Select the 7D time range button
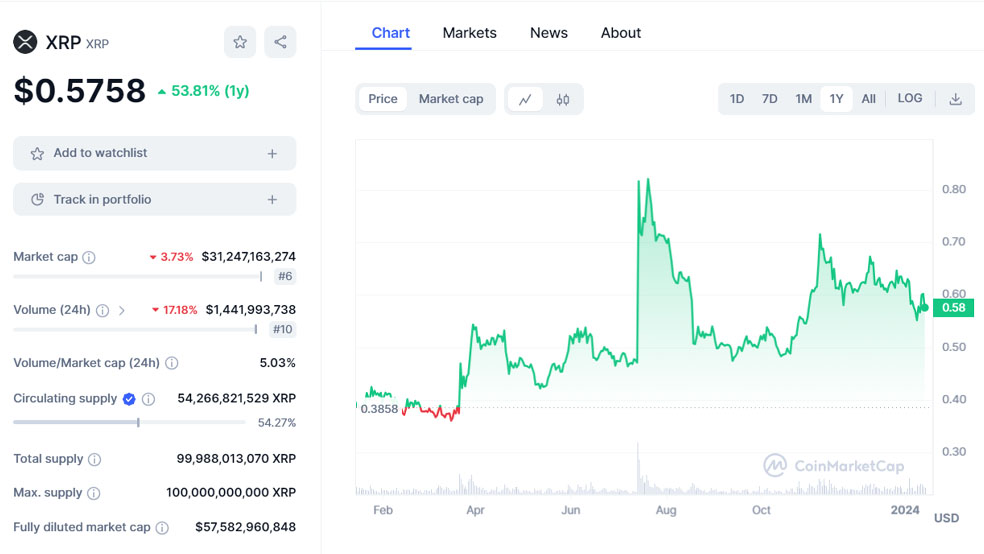The image size is (984, 554). pyautogui.click(x=769, y=99)
